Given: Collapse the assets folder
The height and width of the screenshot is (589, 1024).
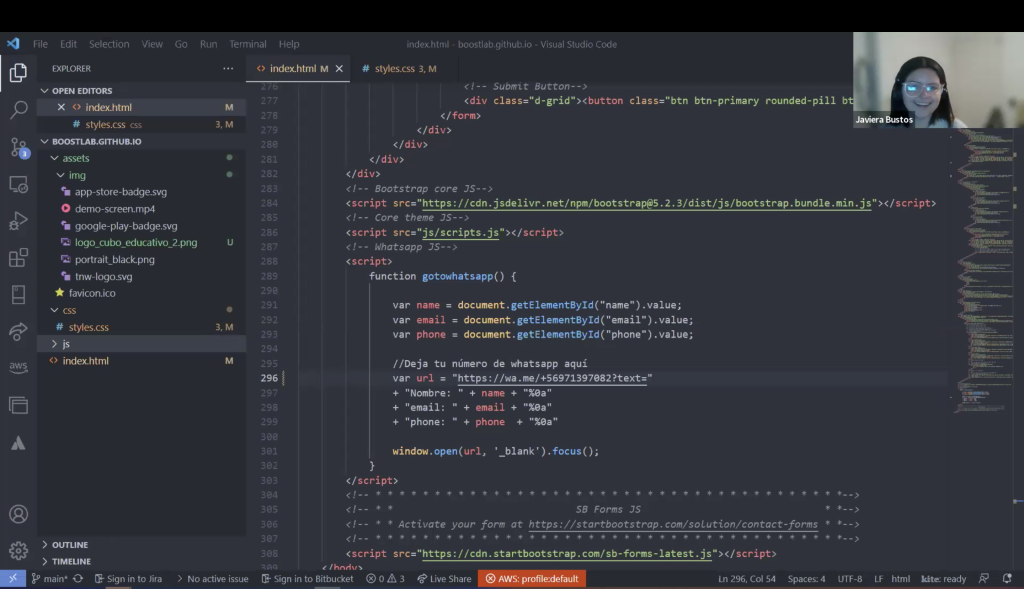Looking at the screenshot, I should click(141, 158).
